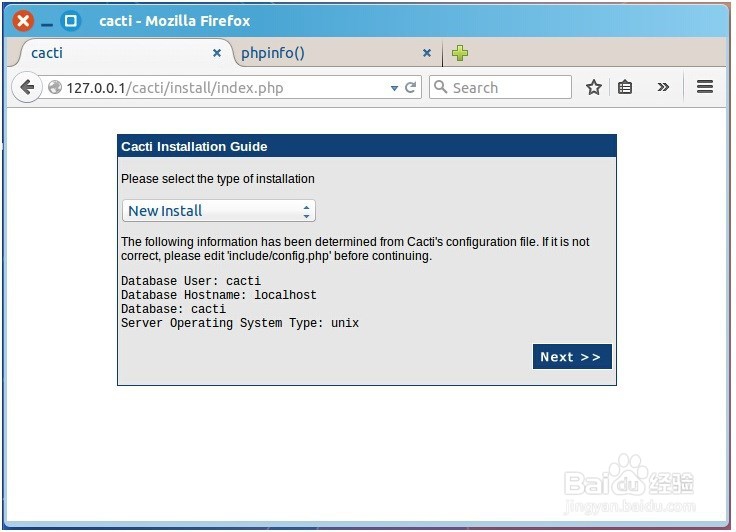Open a new tab with green plus

coord(460,53)
